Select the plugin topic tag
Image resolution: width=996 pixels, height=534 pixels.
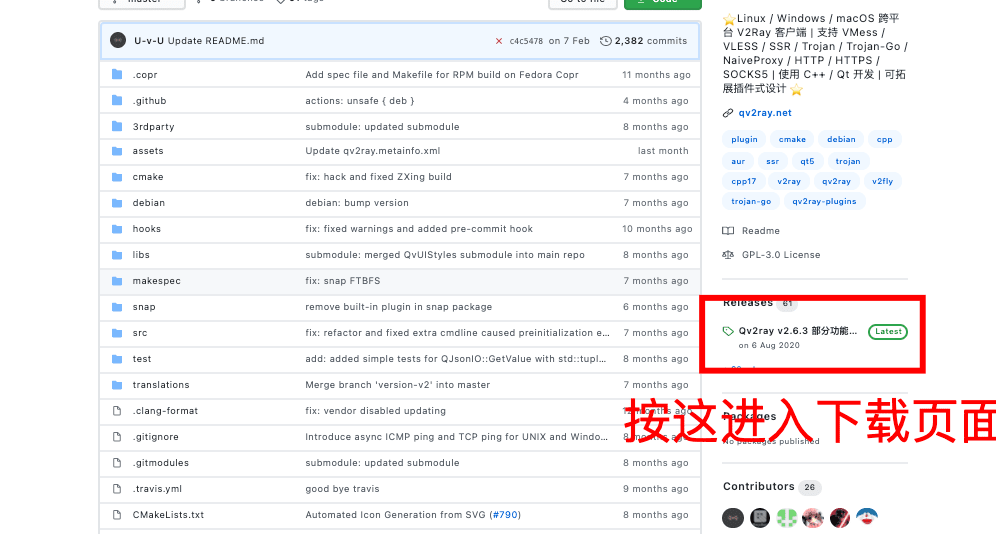point(744,139)
